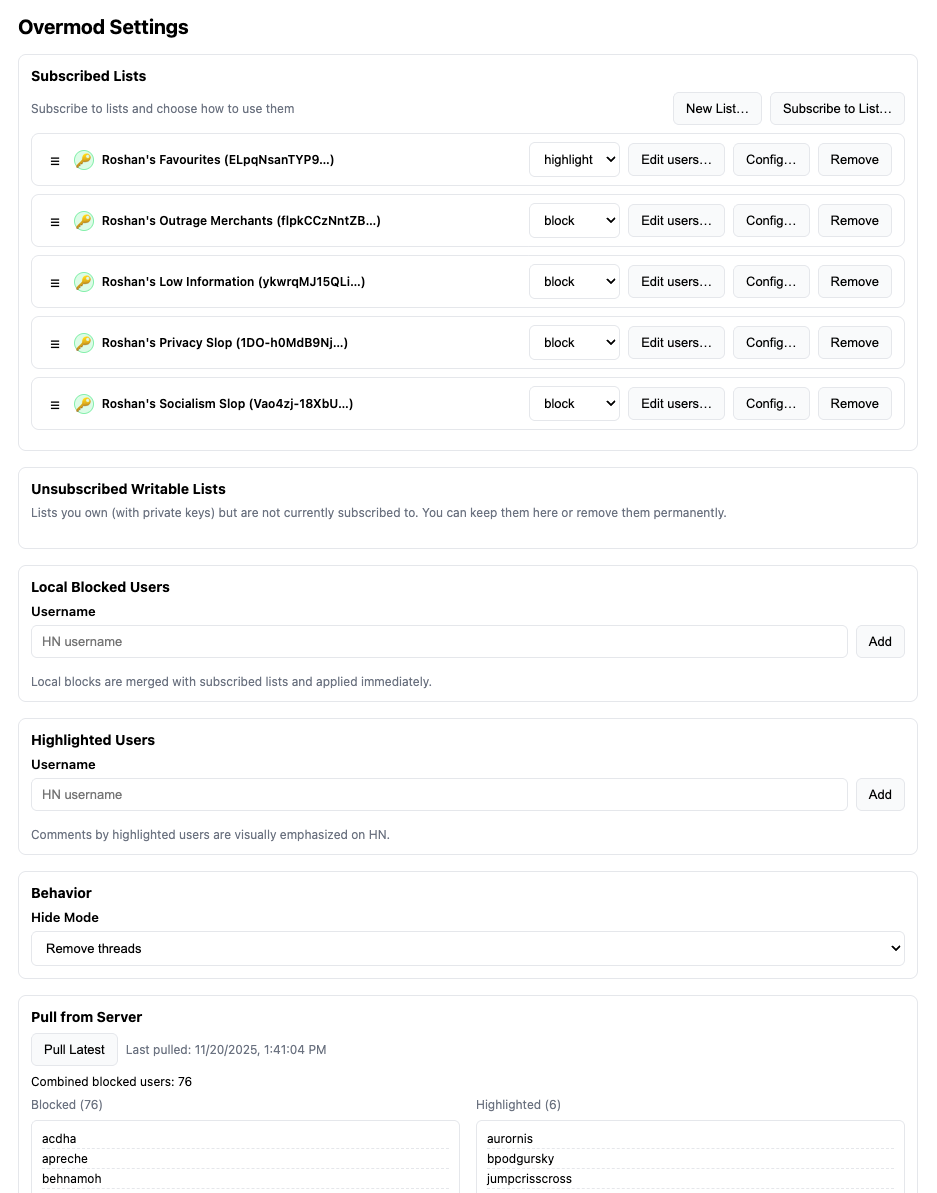Click the key icon beside Roshan's Privacy Slop
This screenshot has width=937, height=1193.
pos(84,343)
